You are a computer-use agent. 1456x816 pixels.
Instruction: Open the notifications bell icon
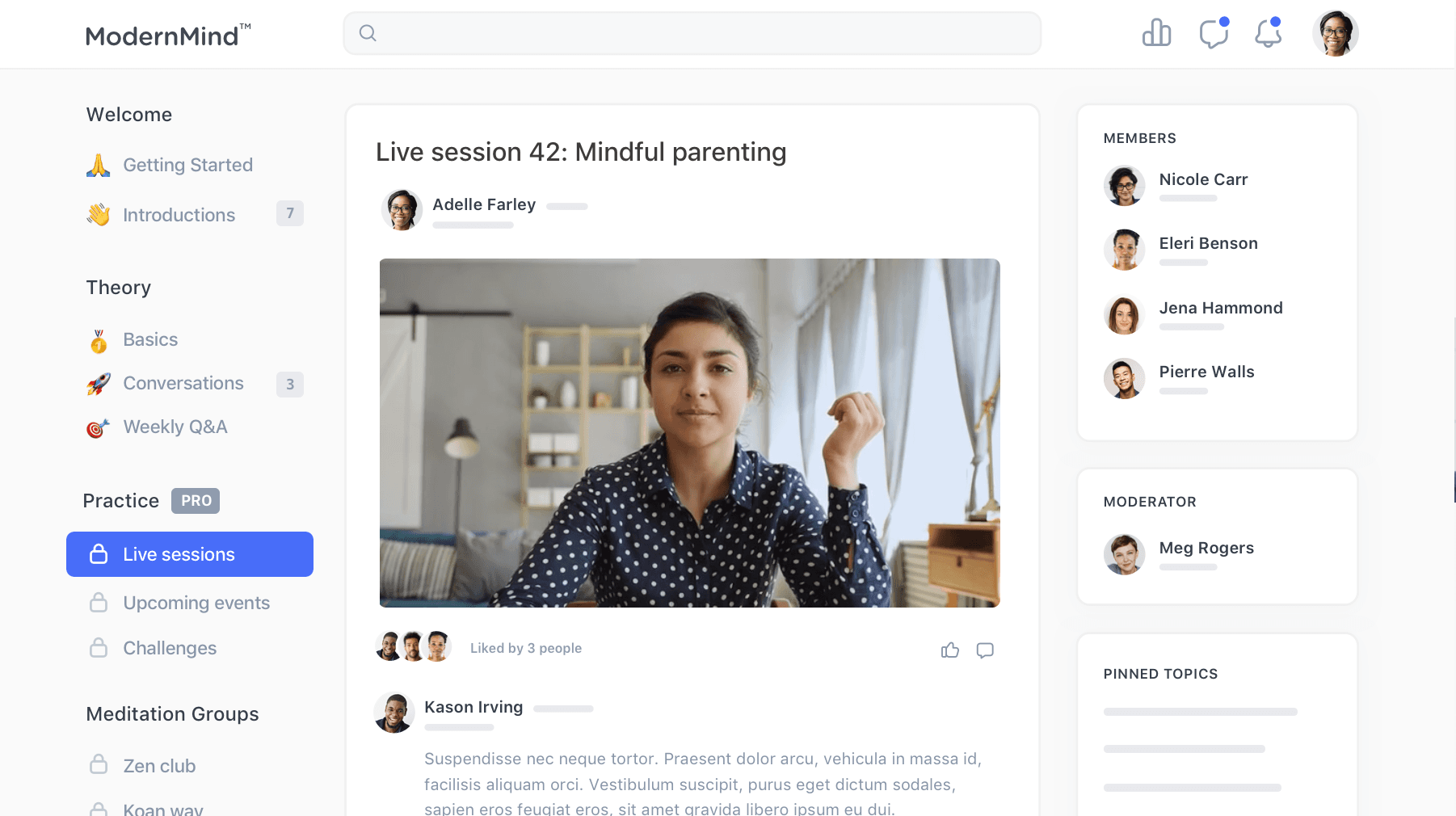(1268, 33)
